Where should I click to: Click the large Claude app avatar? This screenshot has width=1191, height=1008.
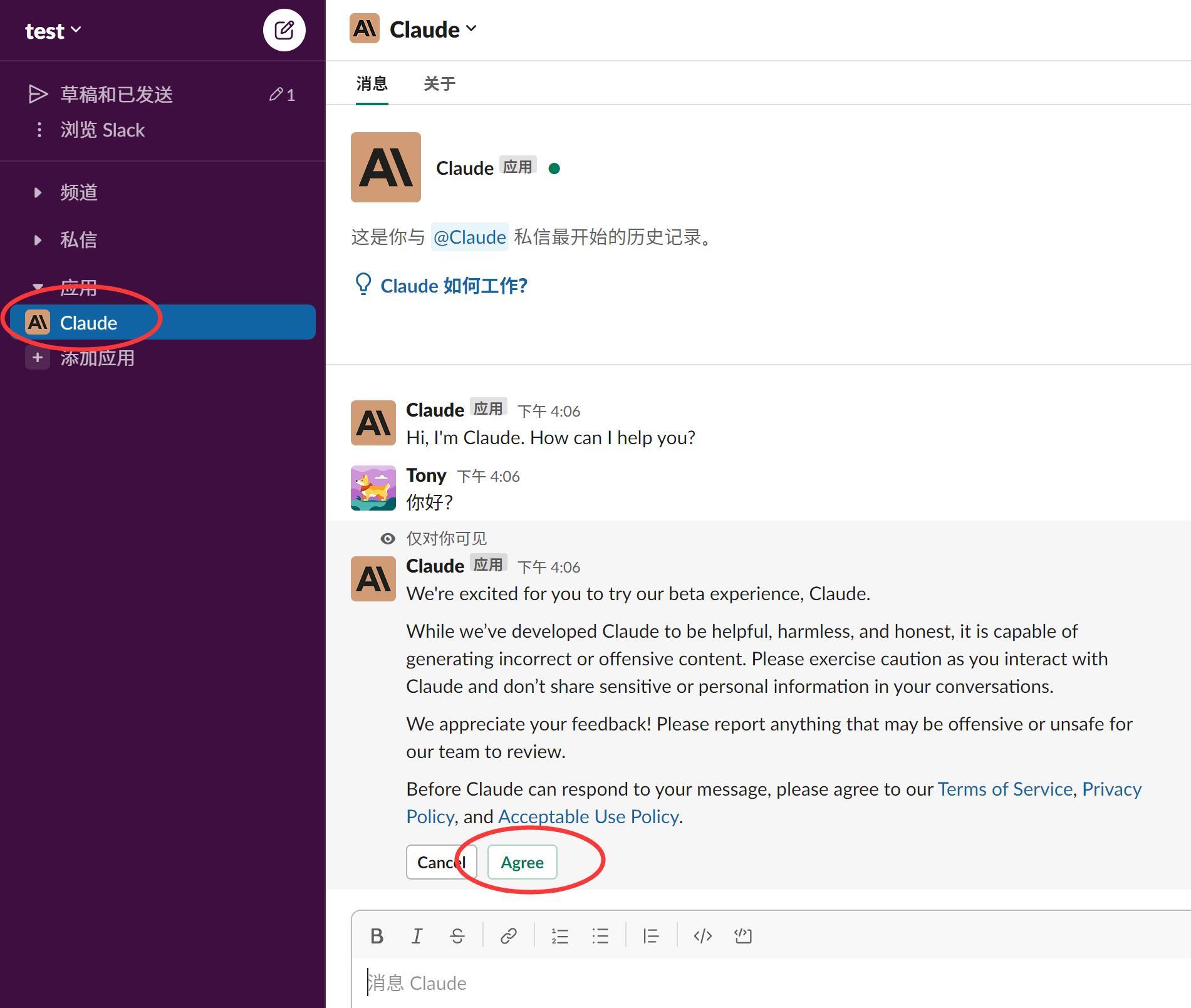(x=386, y=167)
